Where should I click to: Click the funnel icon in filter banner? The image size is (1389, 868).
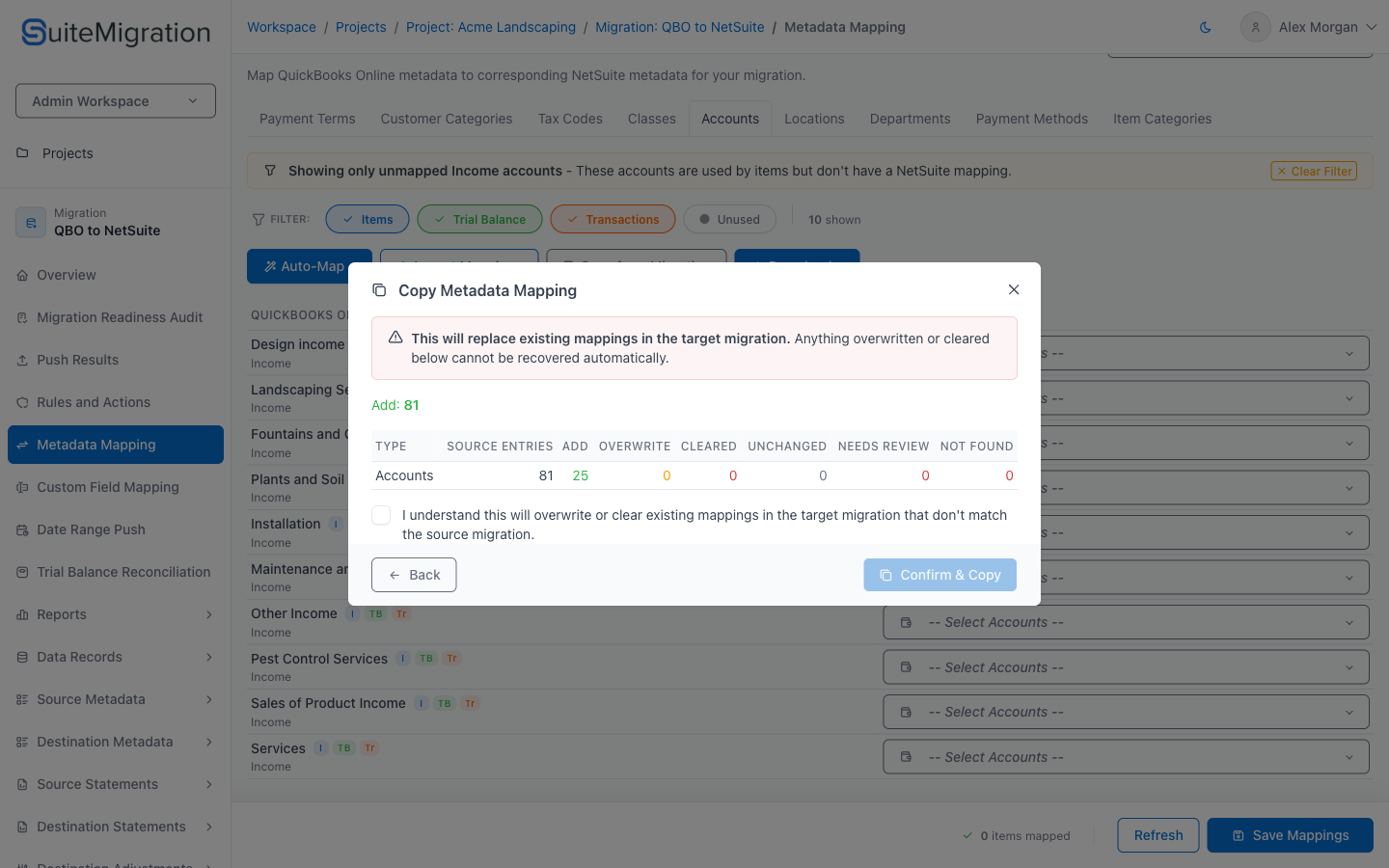point(270,171)
